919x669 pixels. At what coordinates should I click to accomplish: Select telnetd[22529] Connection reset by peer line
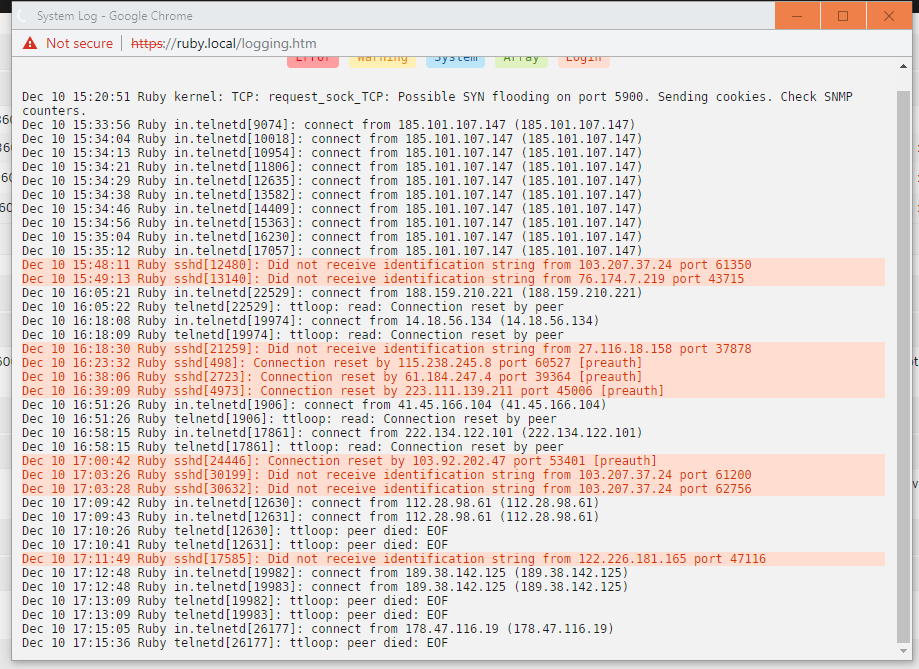pyautogui.click(x=293, y=307)
